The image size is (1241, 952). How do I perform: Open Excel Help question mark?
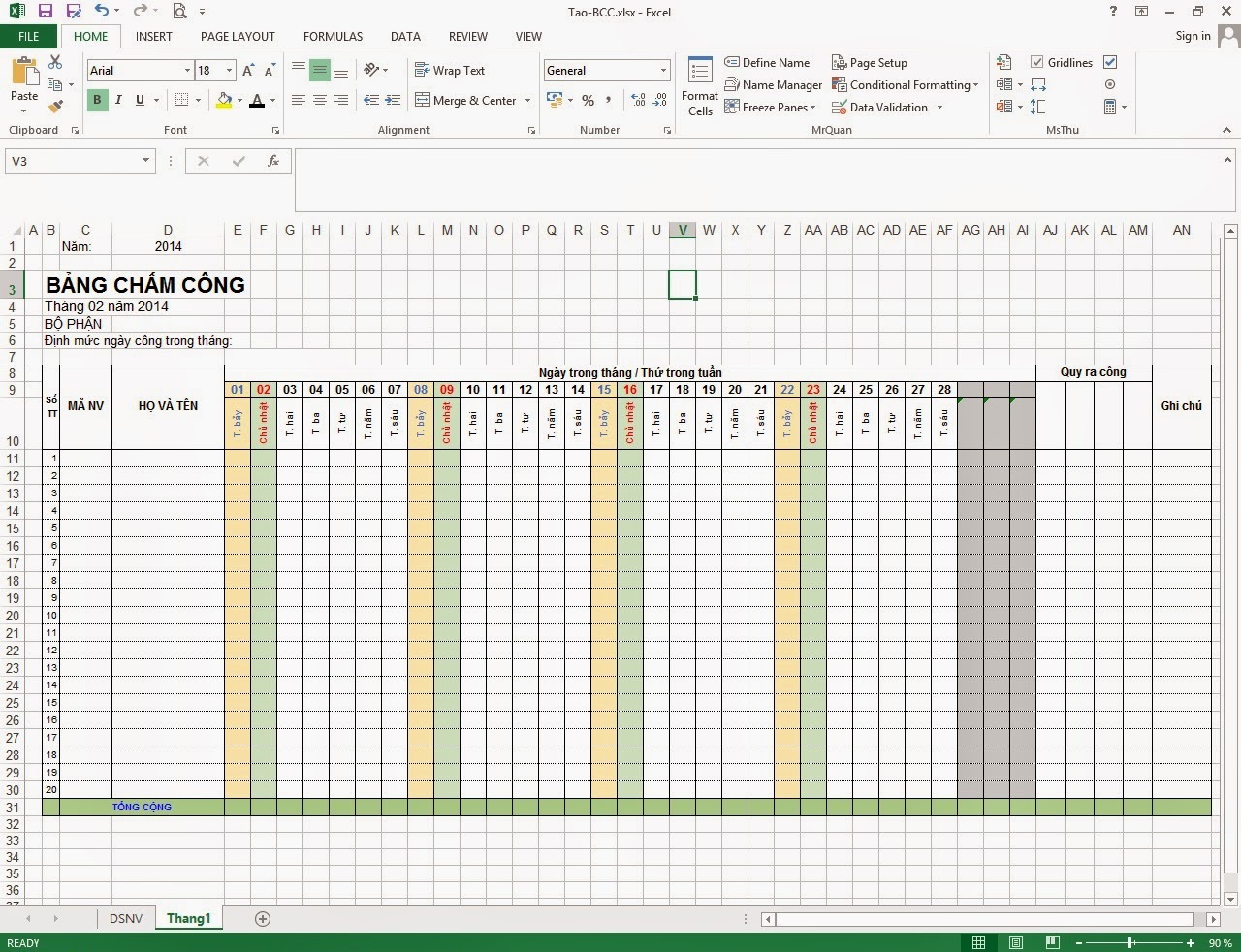(x=1113, y=12)
